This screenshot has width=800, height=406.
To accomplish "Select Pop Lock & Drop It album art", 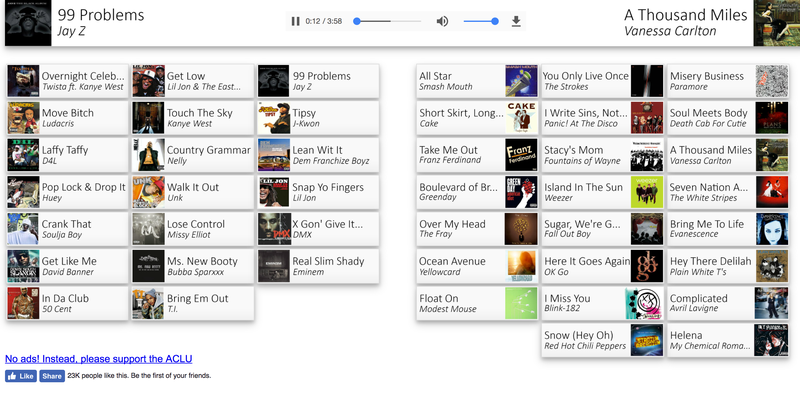I will (23, 192).
